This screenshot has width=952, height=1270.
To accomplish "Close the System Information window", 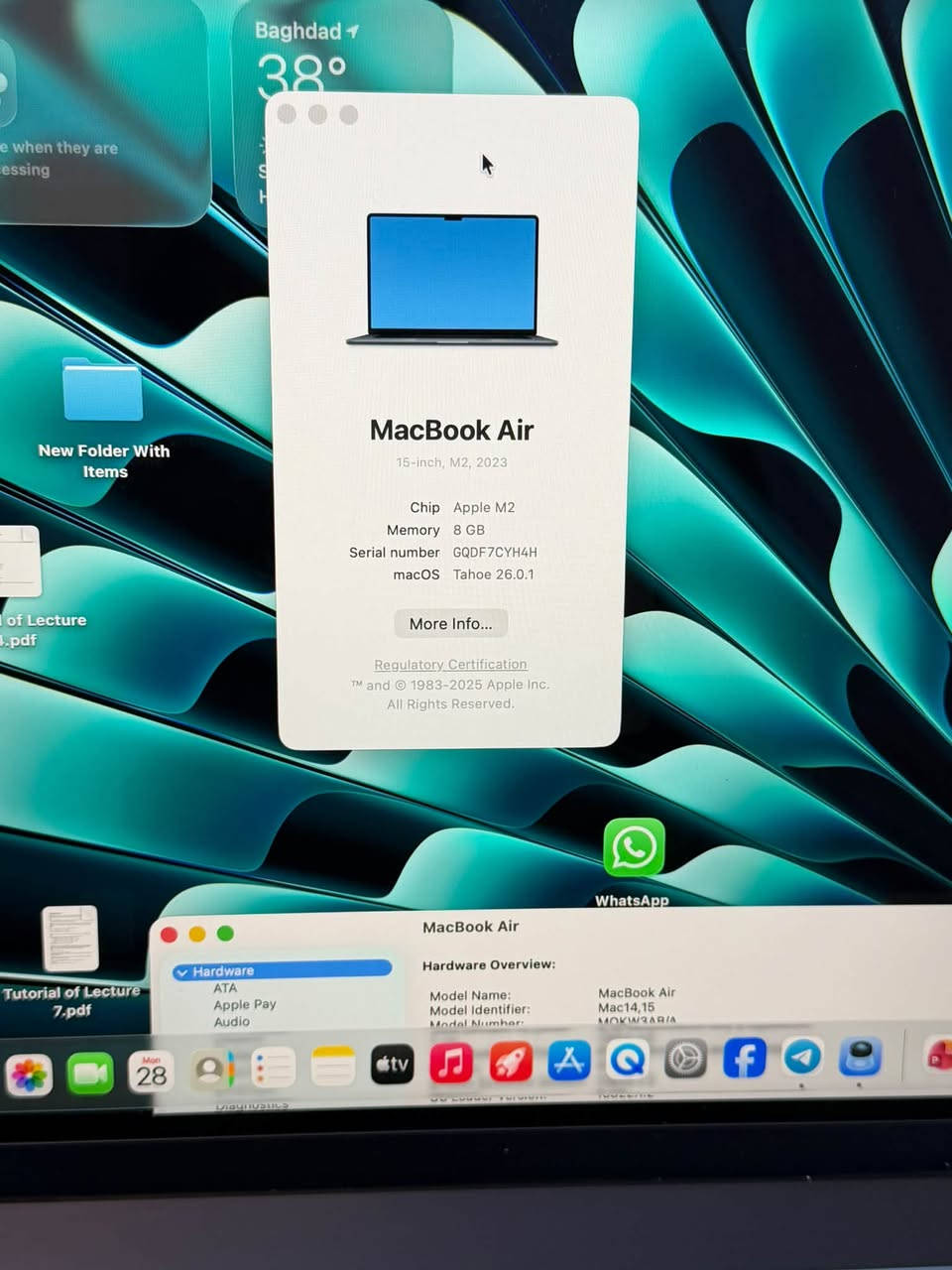I will tap(170, 935).
